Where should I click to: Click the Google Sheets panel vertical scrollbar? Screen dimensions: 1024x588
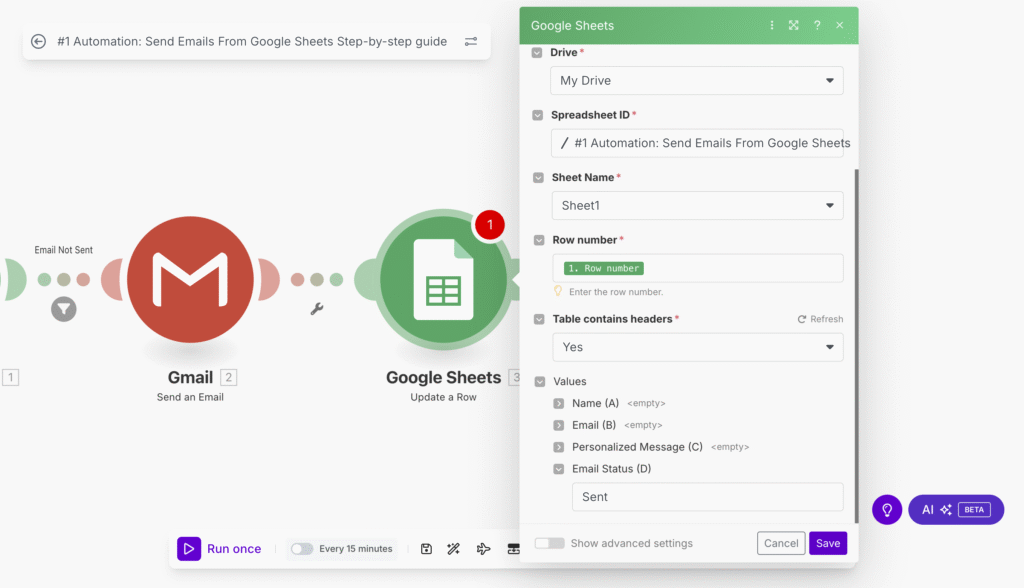click(x=856, y=346)
